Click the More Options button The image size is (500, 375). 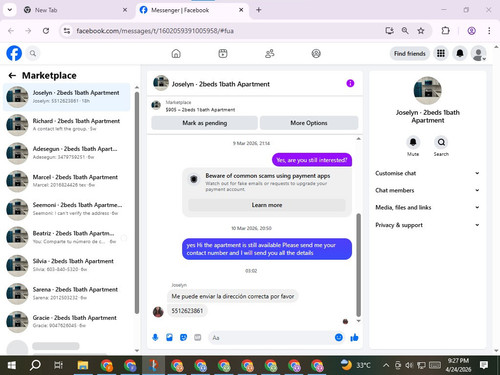click(x=309, y=123)
